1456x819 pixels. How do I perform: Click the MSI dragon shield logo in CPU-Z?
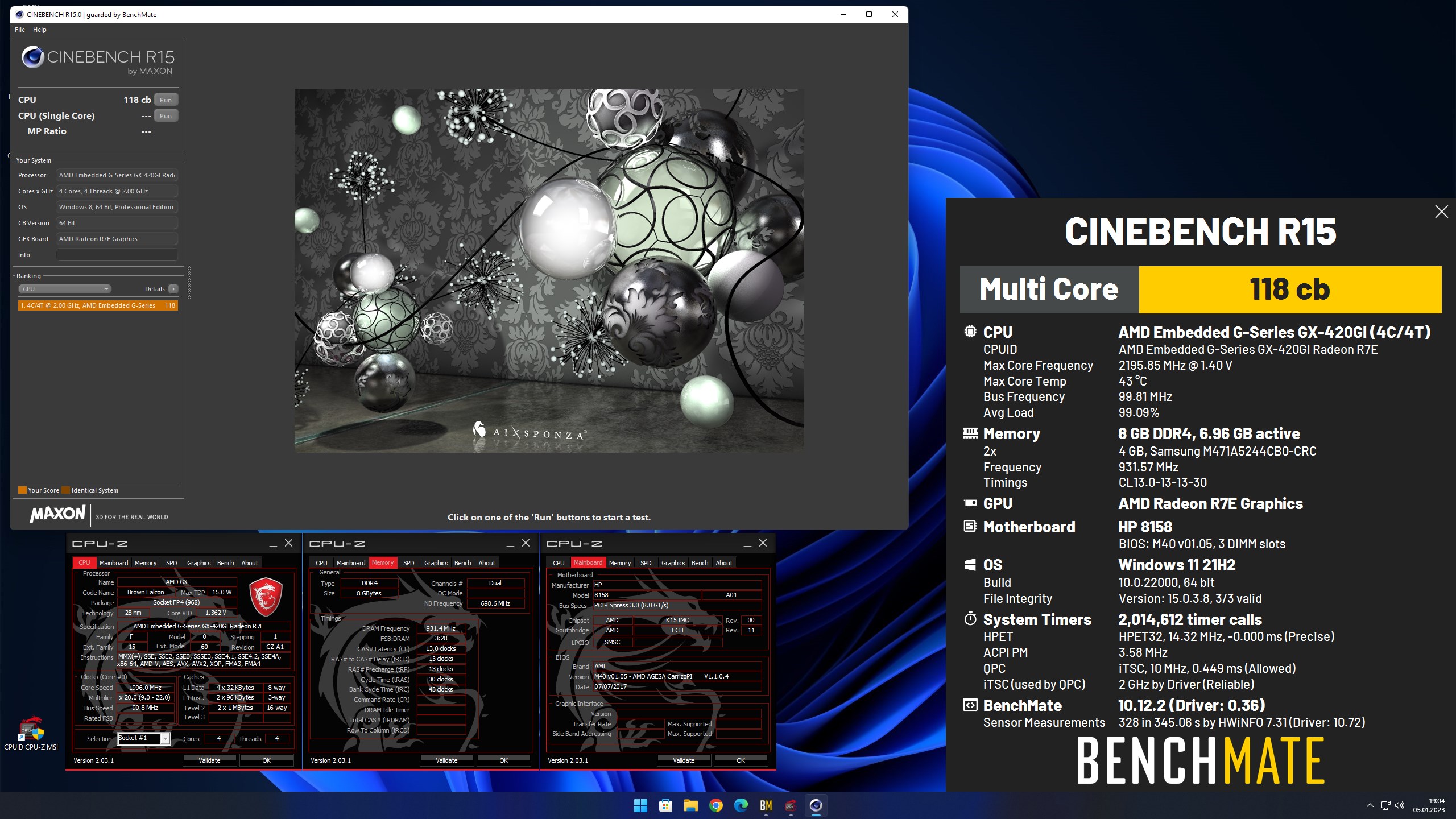[266, 597]
